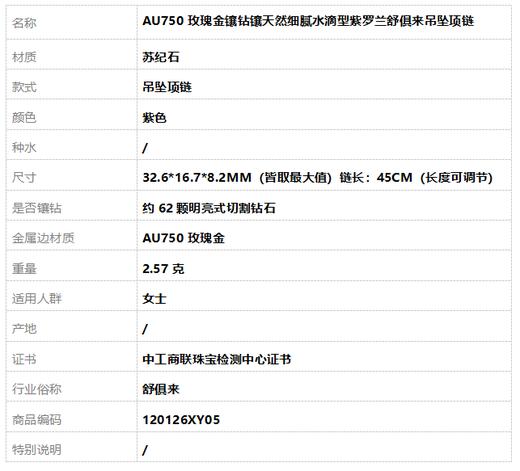Select the value 紫色
520x471 pixels.
154,118
